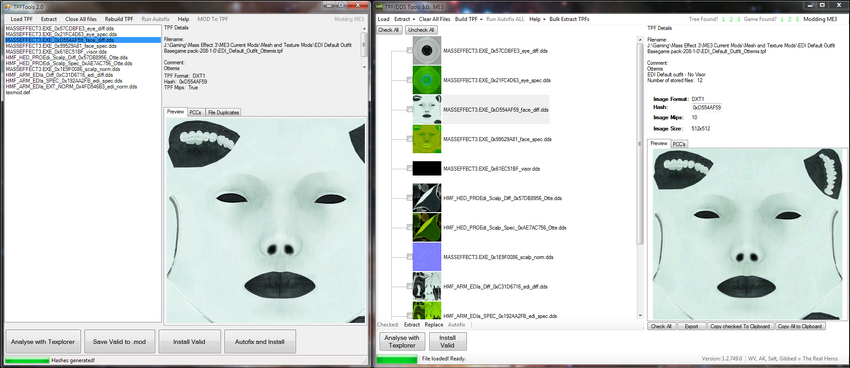Click Install Valid in TPF/DDS Tools
Viewport: 850px width, 368px height.
(448, 341)
